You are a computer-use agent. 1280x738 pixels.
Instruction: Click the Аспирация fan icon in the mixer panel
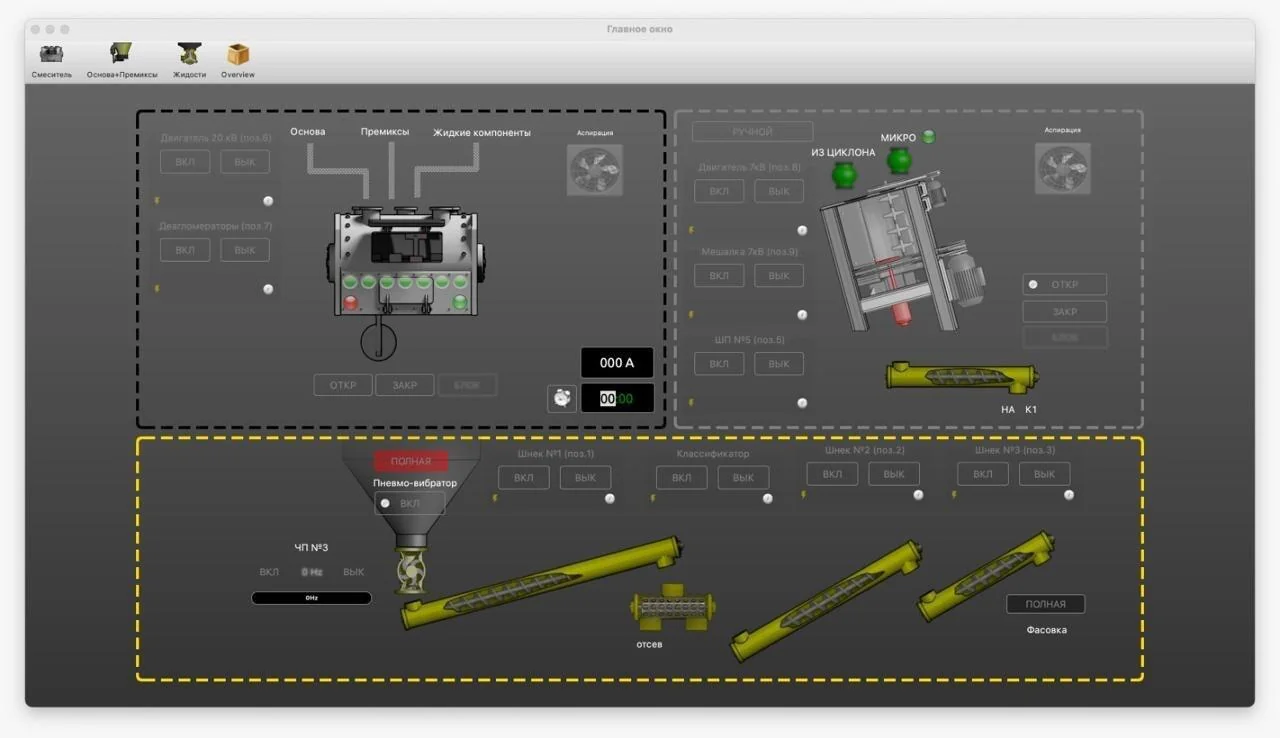(x=595, y=170)
